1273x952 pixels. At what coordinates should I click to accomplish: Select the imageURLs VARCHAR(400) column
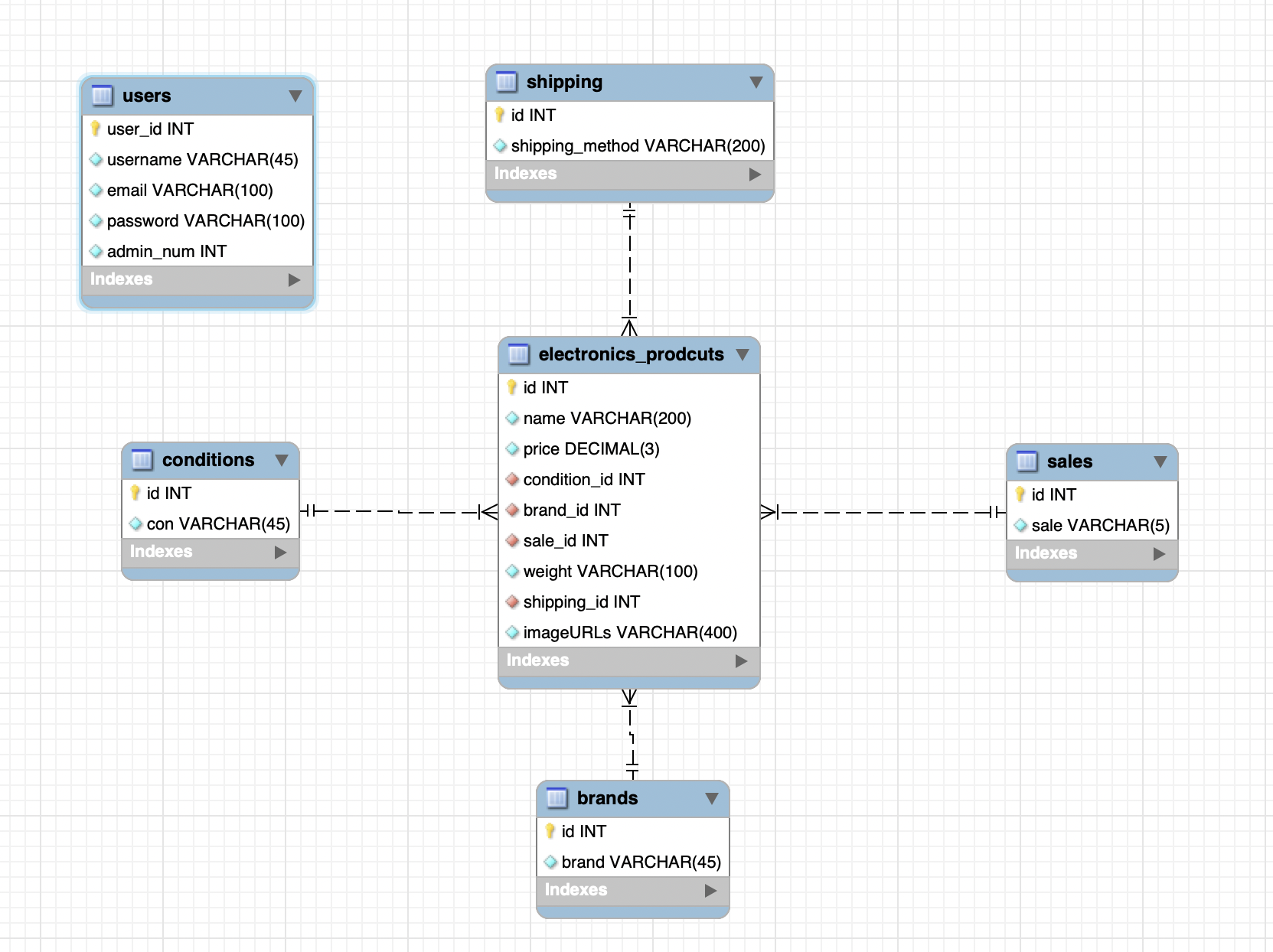click(629, 632)
